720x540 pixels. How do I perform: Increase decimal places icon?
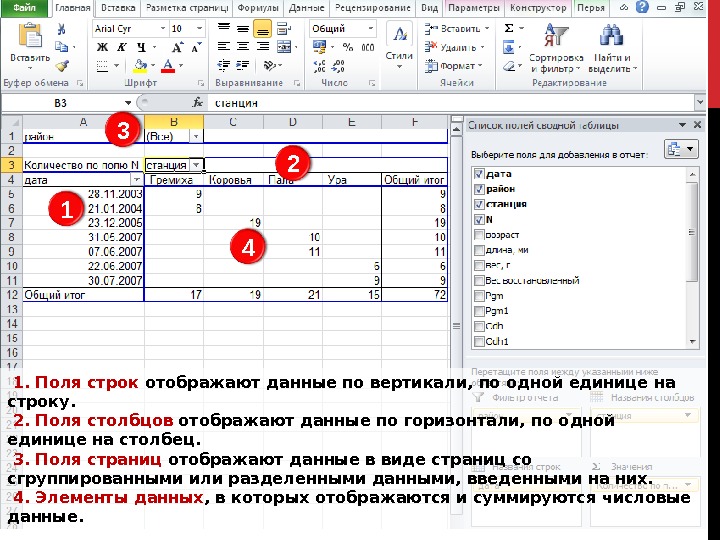(x=319, y=67)
